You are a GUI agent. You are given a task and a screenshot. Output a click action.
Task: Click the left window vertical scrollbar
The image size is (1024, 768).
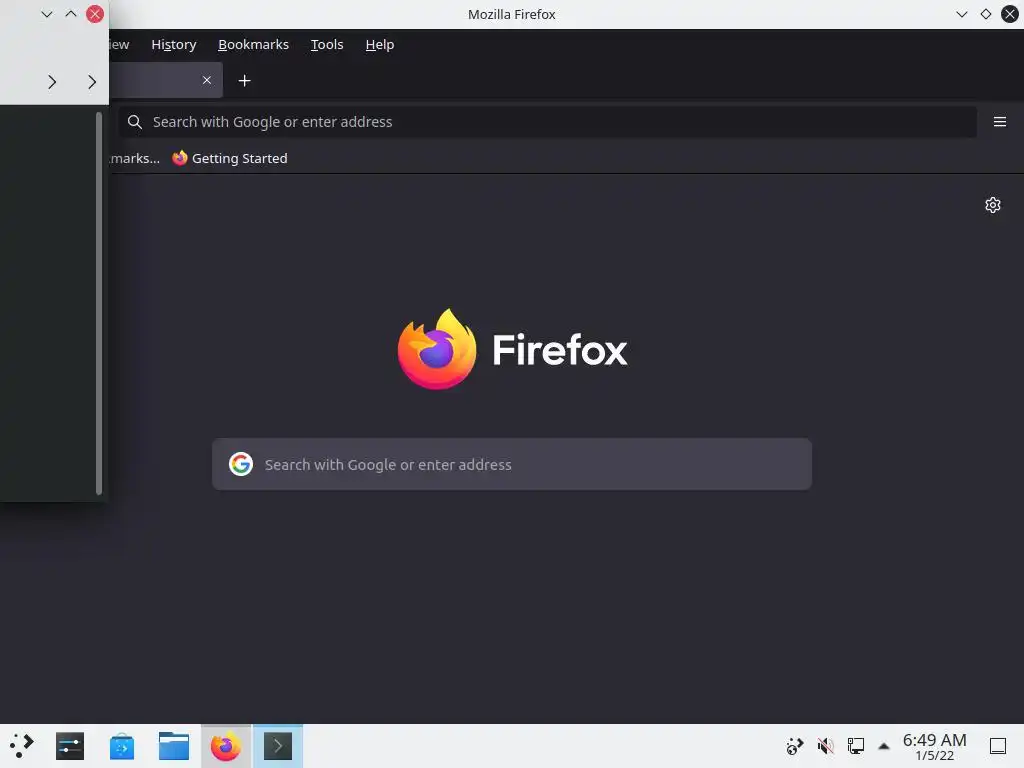[99, 304]
